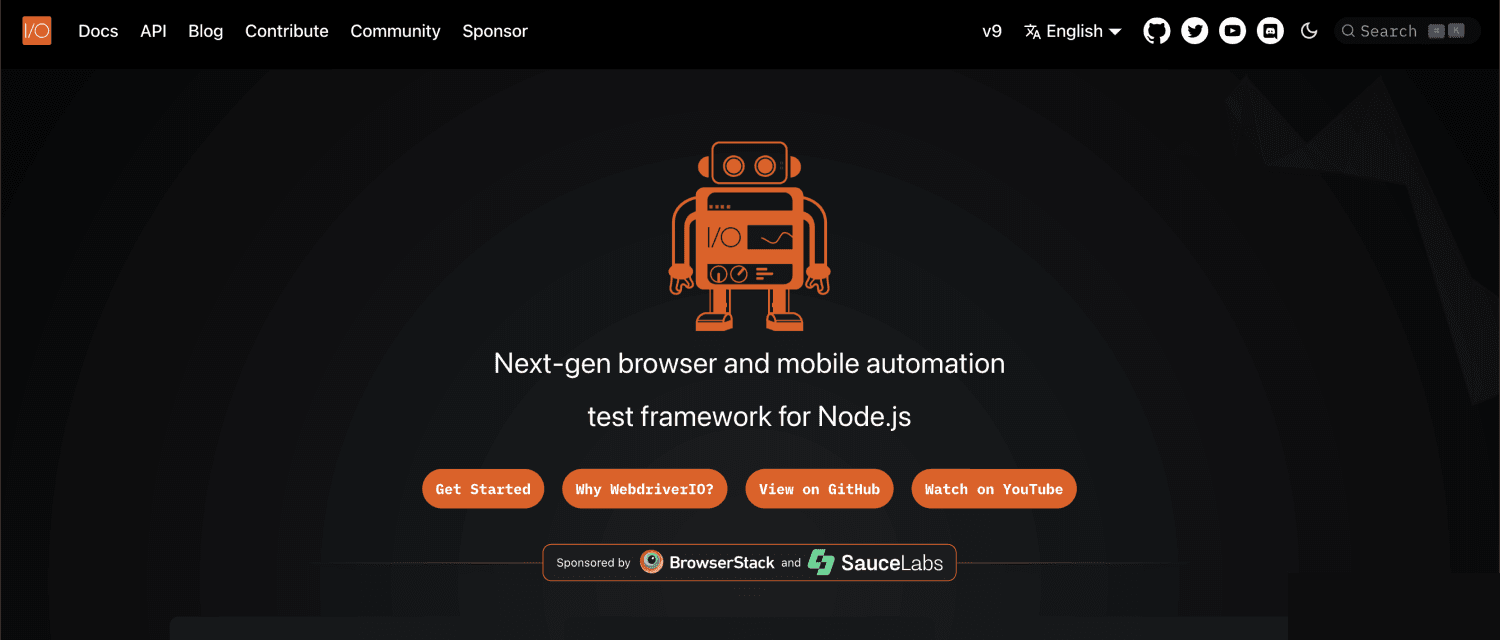Click the WebdriverIO I/O logo
This screenshot has height=640, width=1500.
point(37,31)
